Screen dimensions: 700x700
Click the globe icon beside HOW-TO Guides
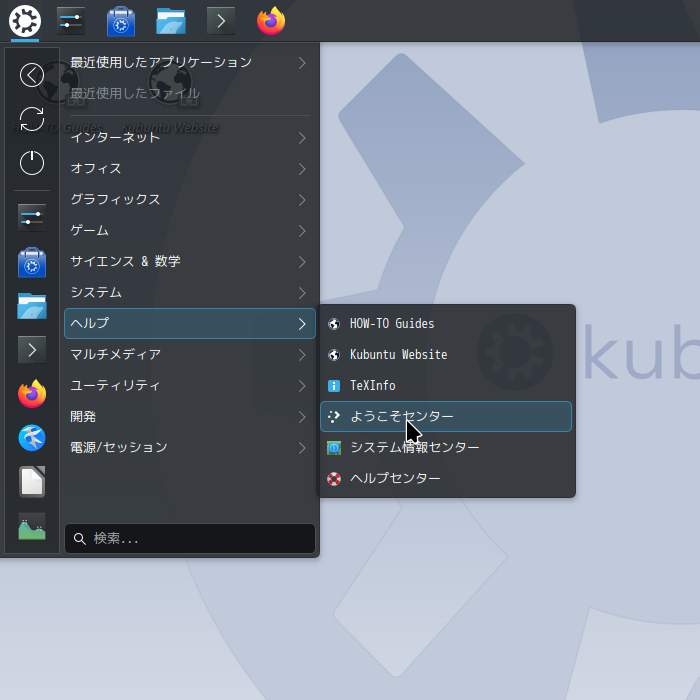[334, 324]
